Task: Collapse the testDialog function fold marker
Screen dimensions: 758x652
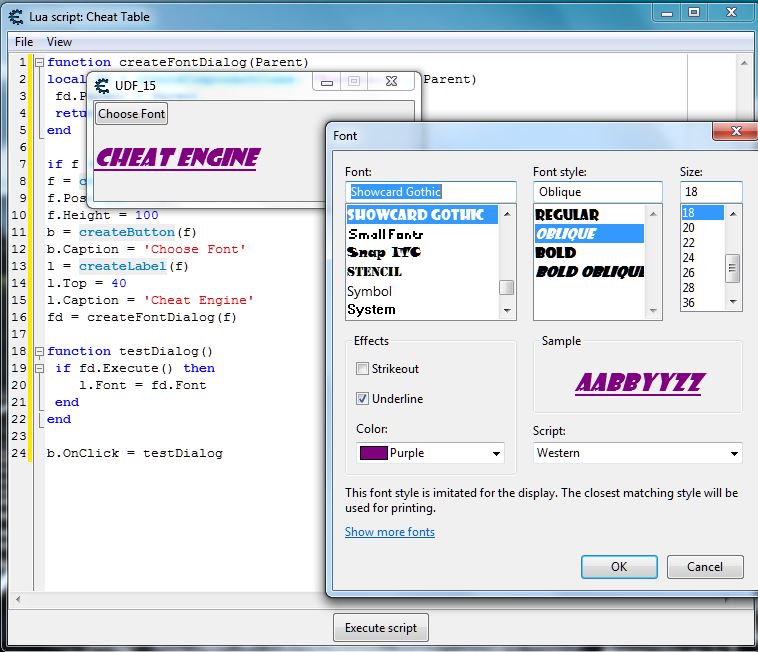Action: (x=40, y=351)
